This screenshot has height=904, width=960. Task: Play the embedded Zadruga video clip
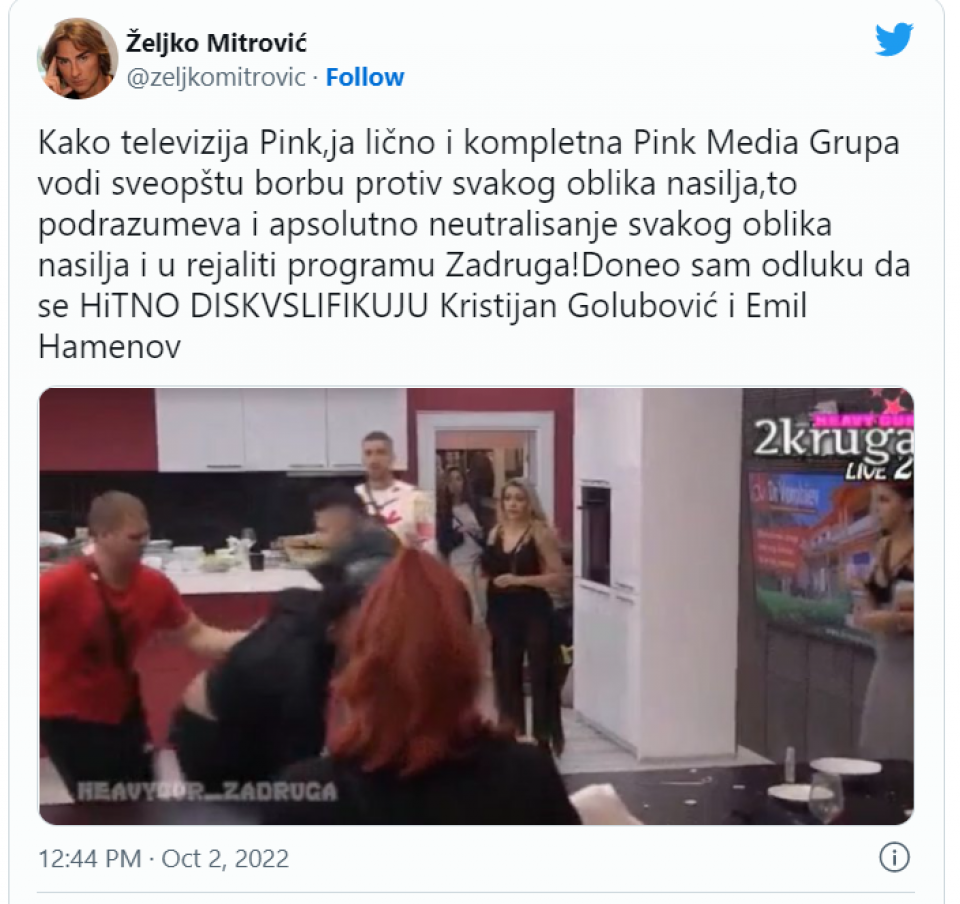tap(476, 606)
